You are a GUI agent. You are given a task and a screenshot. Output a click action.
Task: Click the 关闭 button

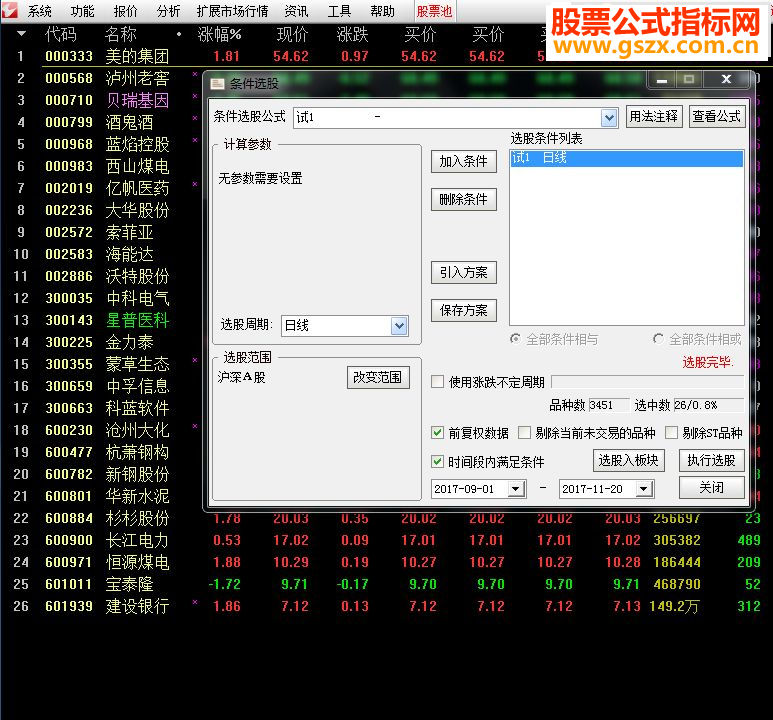coord(711,488)
